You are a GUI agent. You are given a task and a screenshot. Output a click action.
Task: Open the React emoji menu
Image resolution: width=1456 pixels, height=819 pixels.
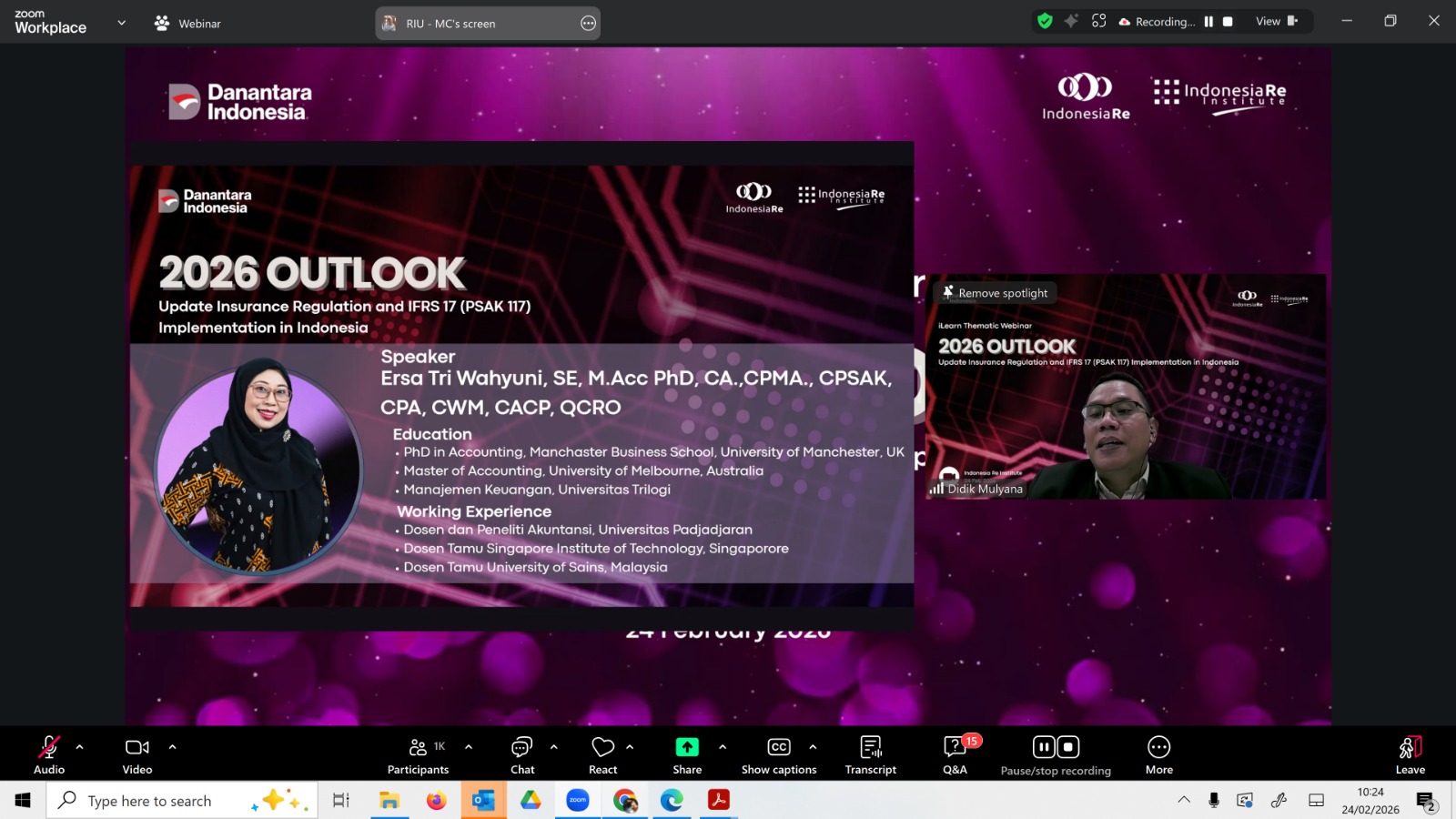click(x=602, y=754)
